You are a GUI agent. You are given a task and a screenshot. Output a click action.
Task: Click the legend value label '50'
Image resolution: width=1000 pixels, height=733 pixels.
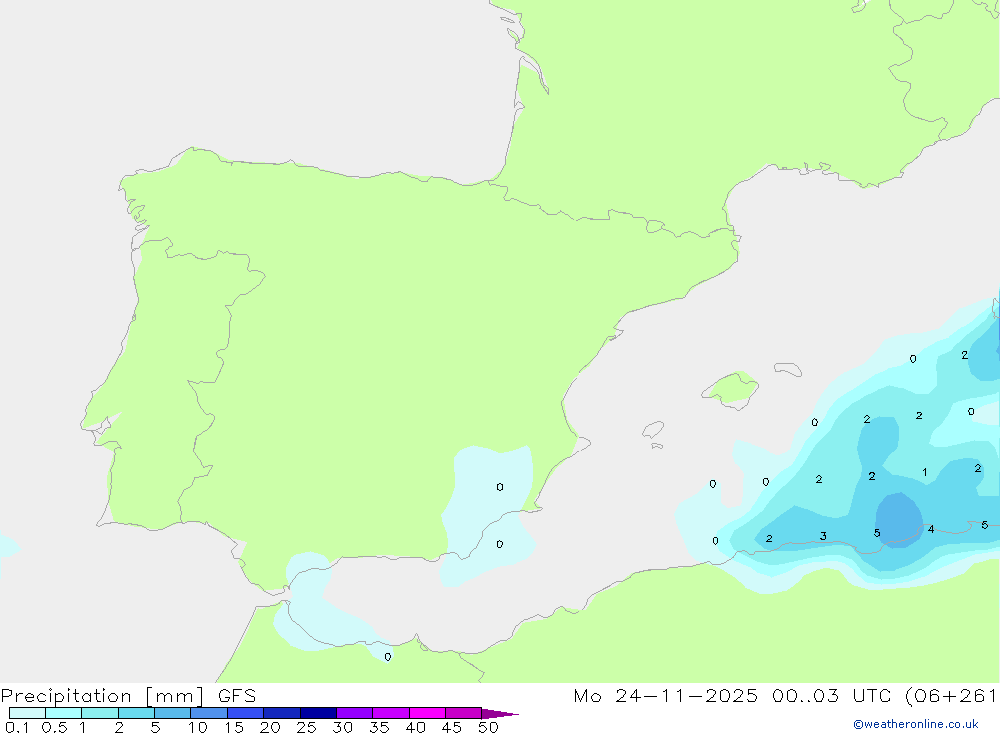pos(488,727)
